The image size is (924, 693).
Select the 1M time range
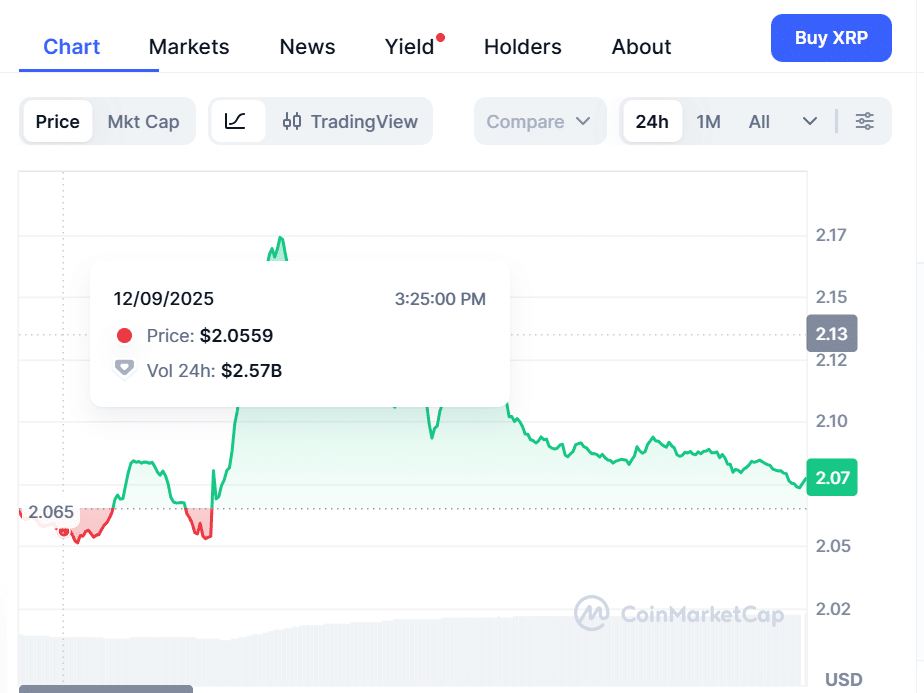click(x=708, y=121)
